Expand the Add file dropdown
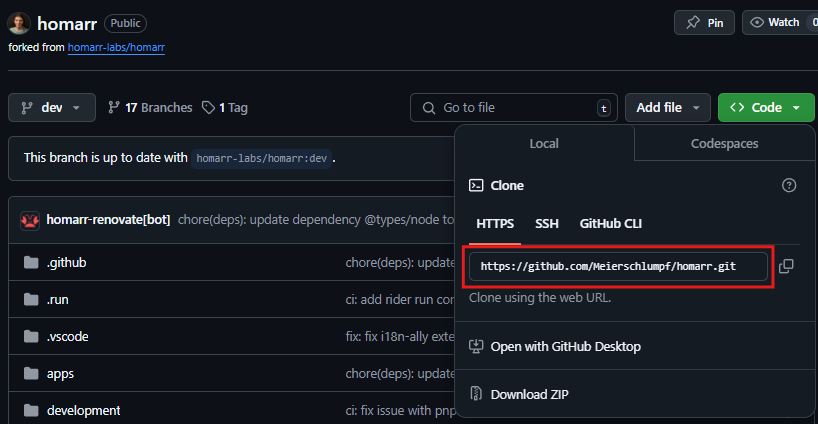This screenshot has height=424, width=818. [x=668, y=107]
